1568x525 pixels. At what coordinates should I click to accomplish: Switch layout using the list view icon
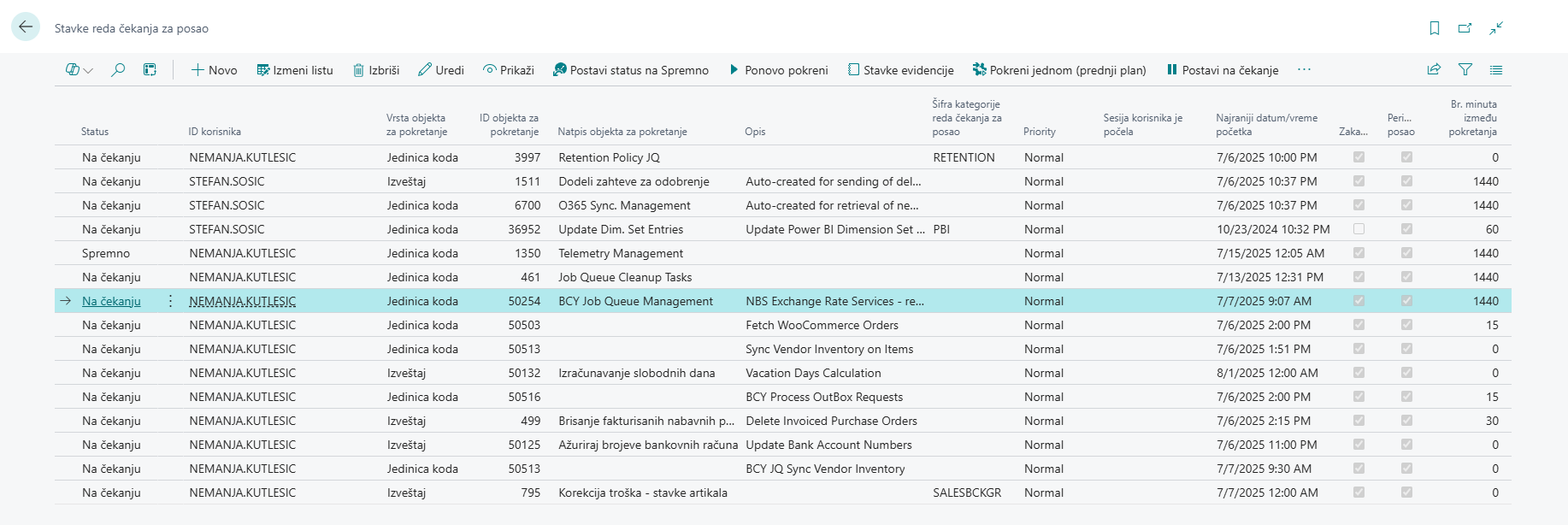[x=1495, y=70]
